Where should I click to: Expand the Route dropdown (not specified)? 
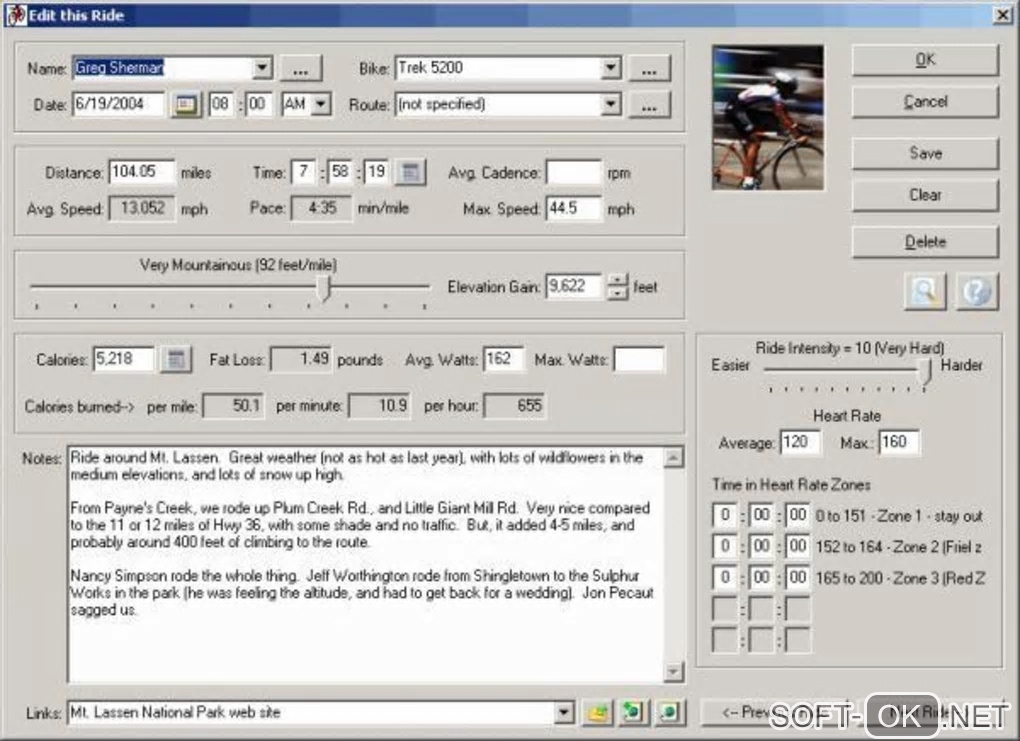pyautogui.click(x=611, y=104)
